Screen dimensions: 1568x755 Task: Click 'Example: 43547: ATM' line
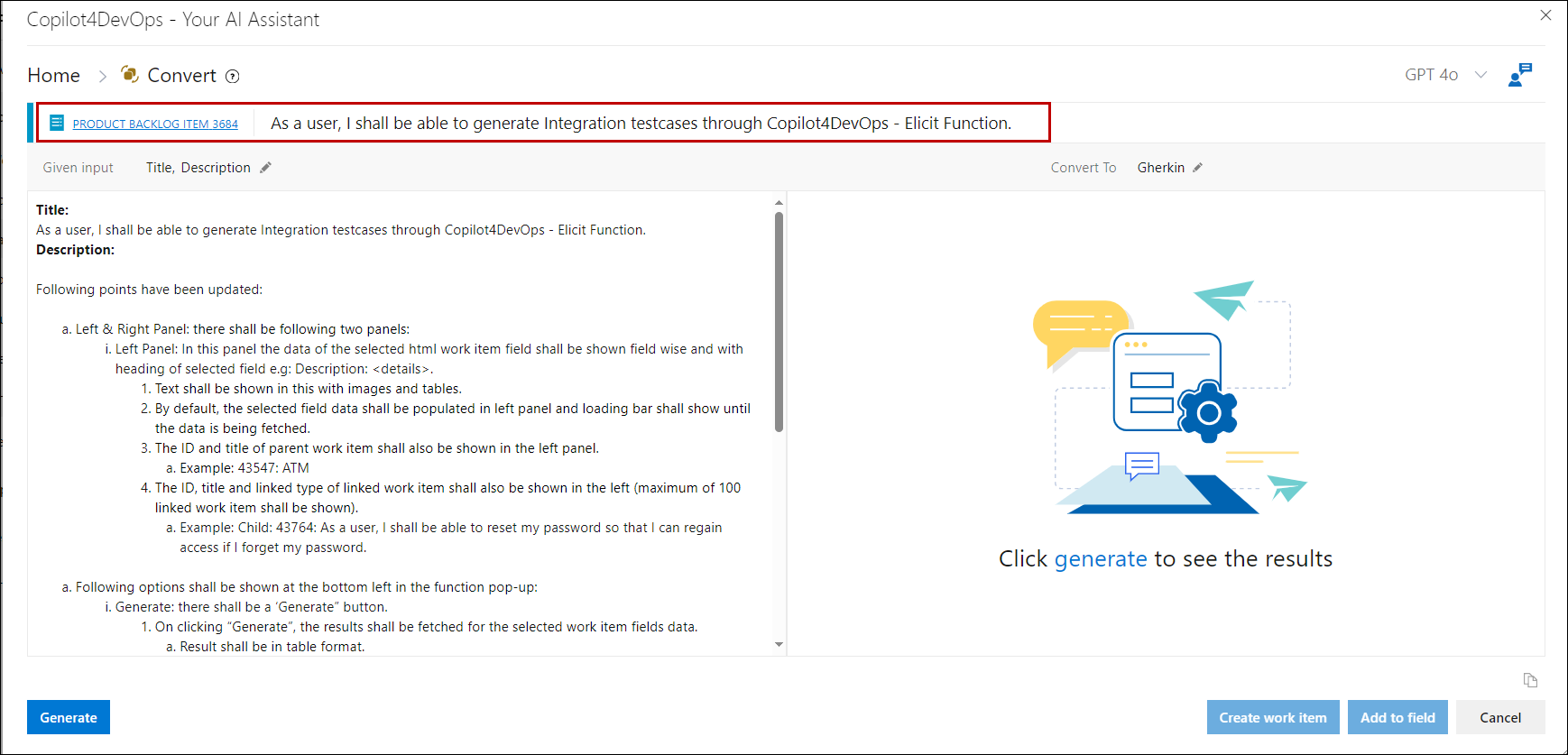tap(244, 468)
